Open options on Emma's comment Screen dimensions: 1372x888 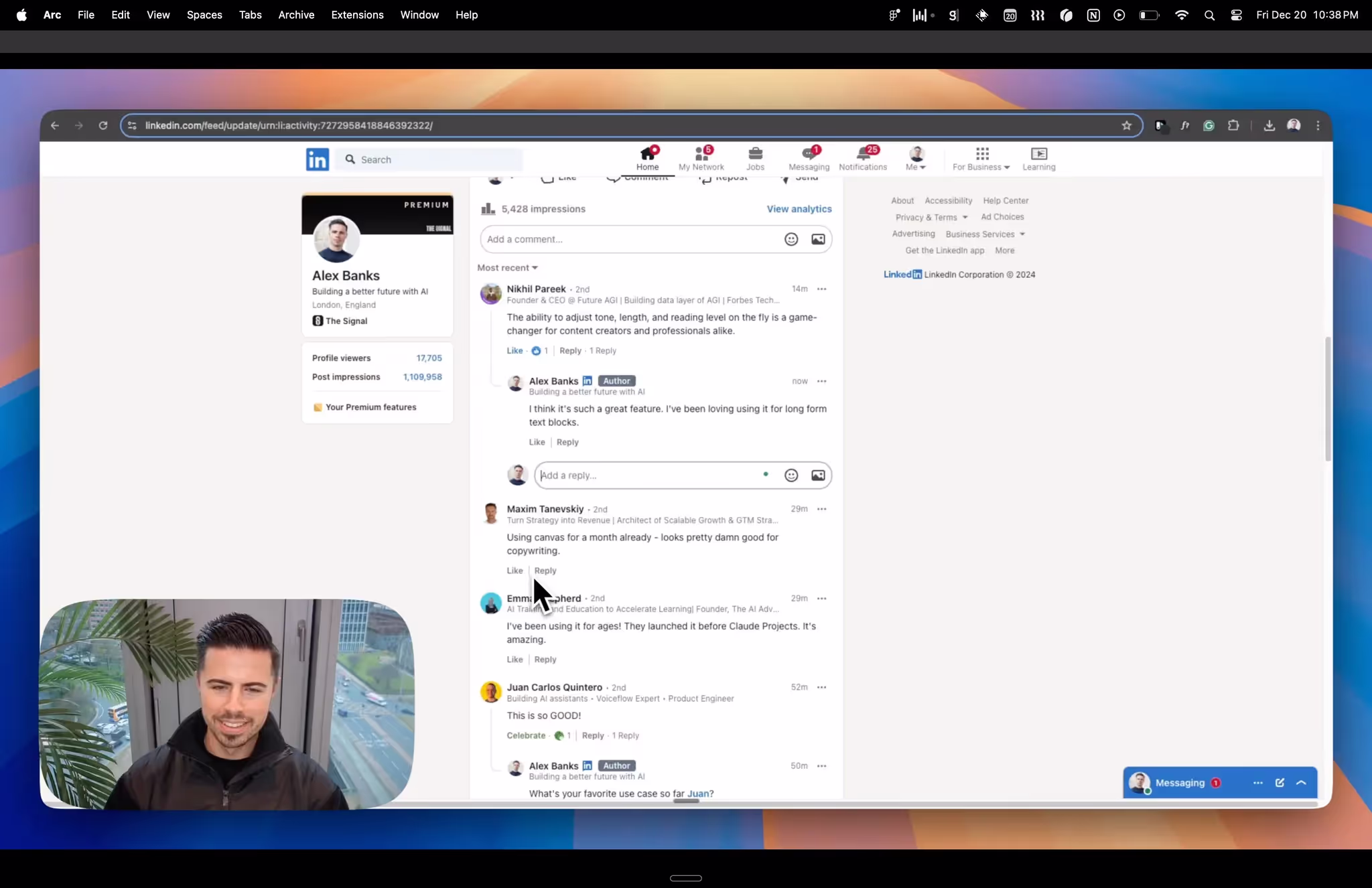[821, 599]
